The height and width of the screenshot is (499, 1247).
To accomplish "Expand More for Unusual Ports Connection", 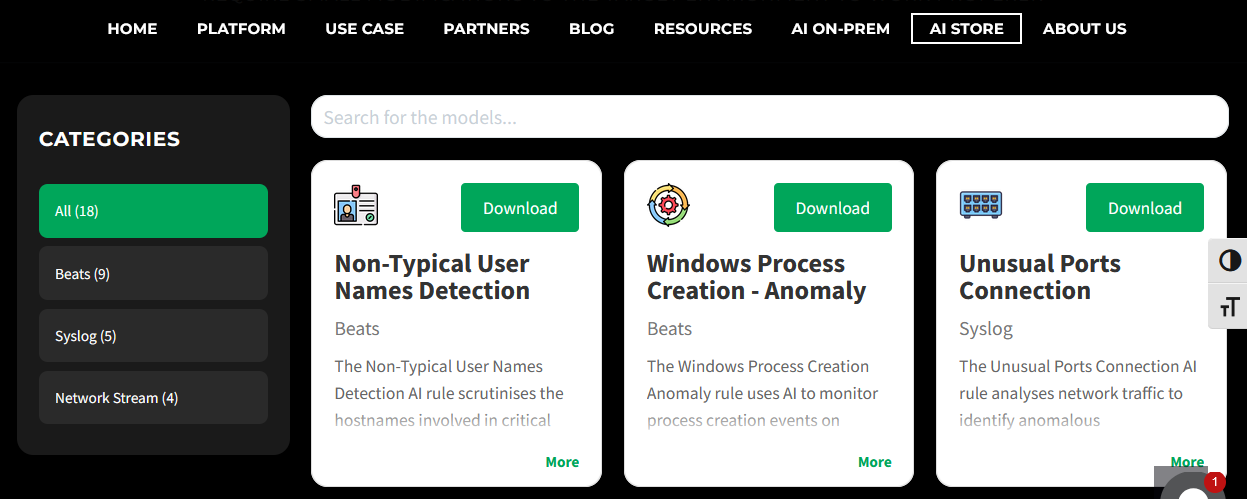I will click(x=1186, y=462).
